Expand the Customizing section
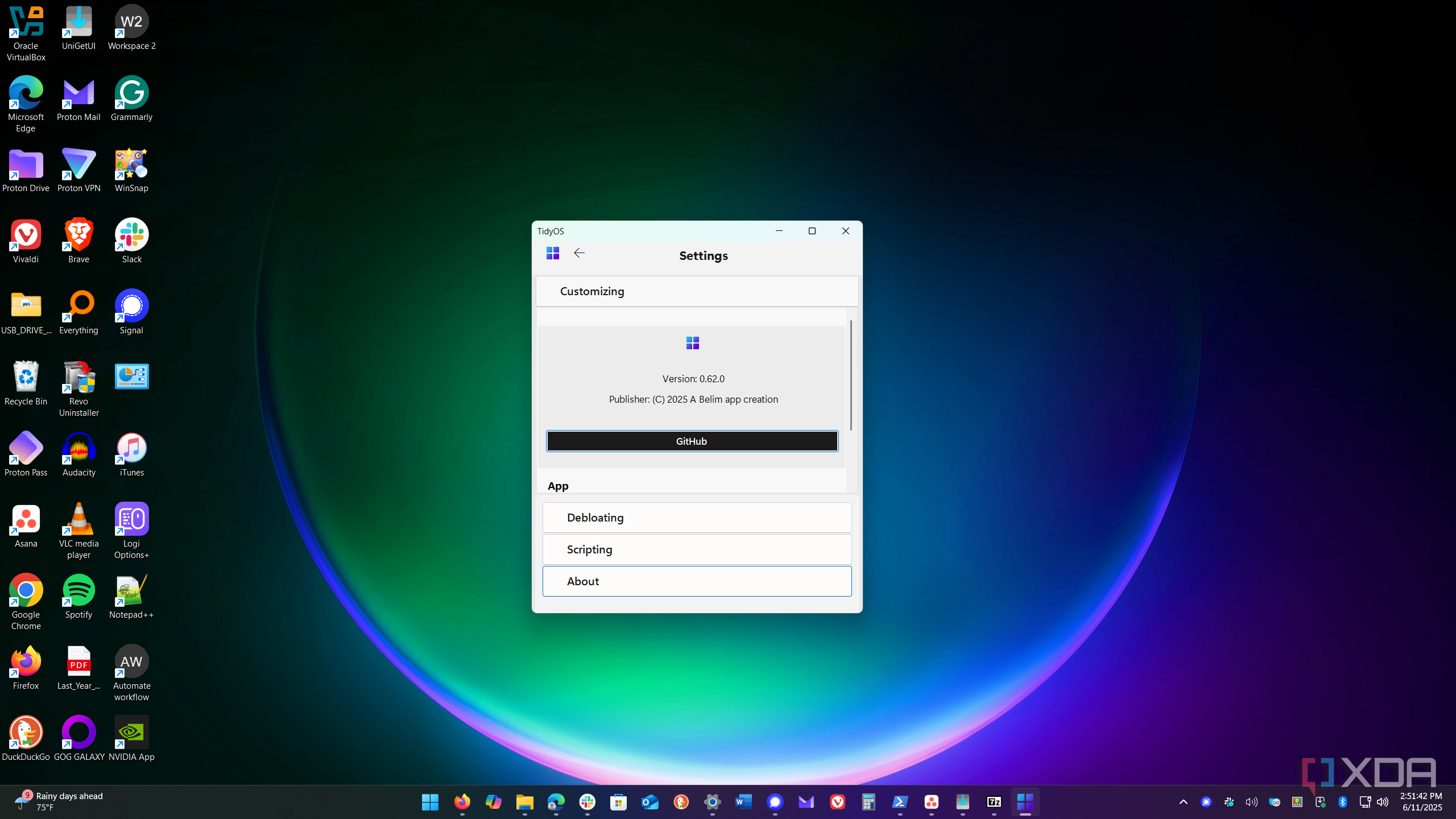The image size is (1456, 819). [x=697, y=291]
